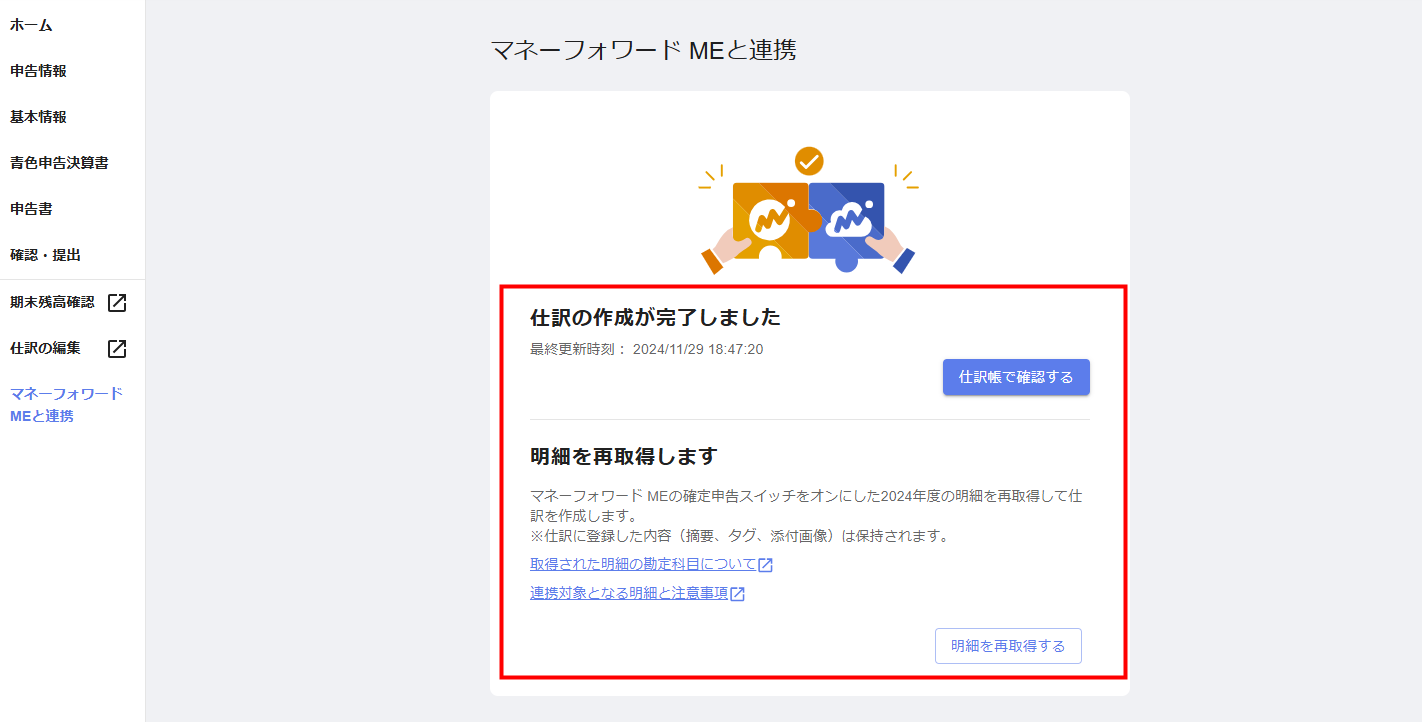Click 明細を再取得します heading

[x=624, y=456]
